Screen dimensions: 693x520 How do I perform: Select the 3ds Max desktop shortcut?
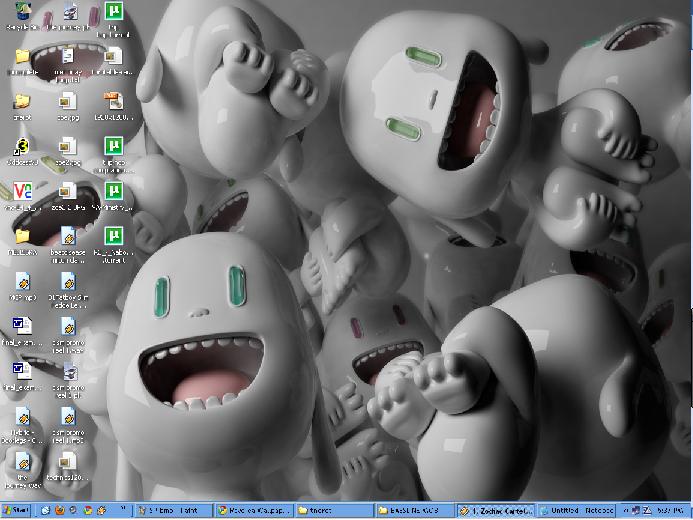coord(23,152)
